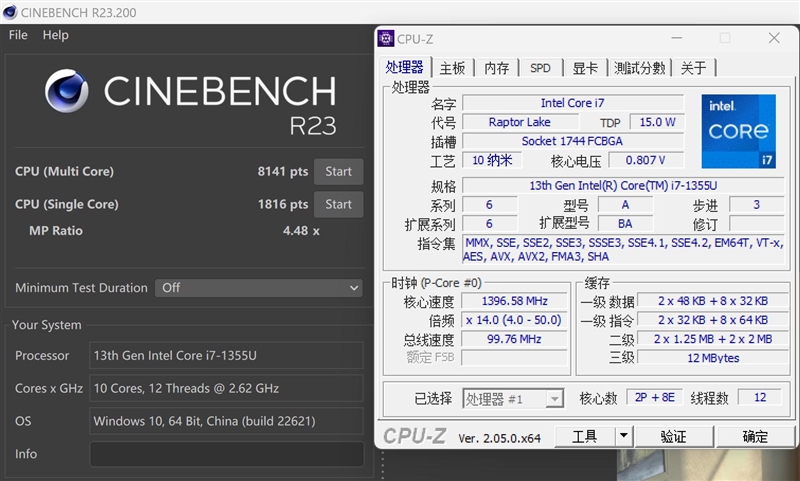Click the 验证 button in CPU-Z

[x=673, y=437]
